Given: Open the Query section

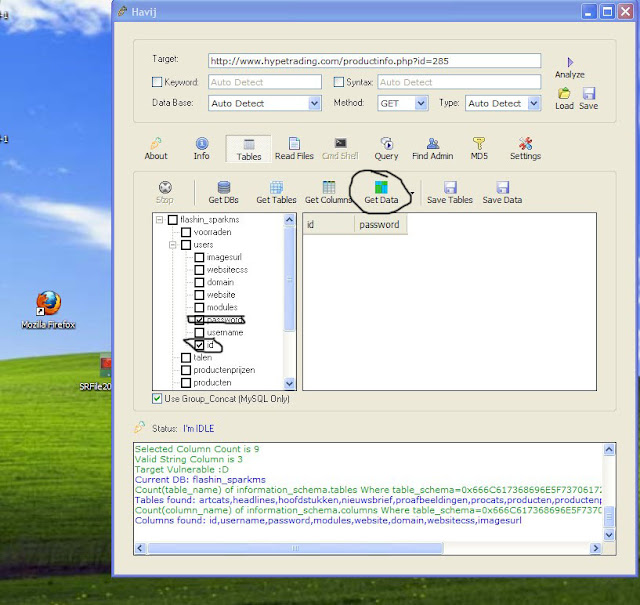Looking at the screenshot, I should [x=386, y=149].
